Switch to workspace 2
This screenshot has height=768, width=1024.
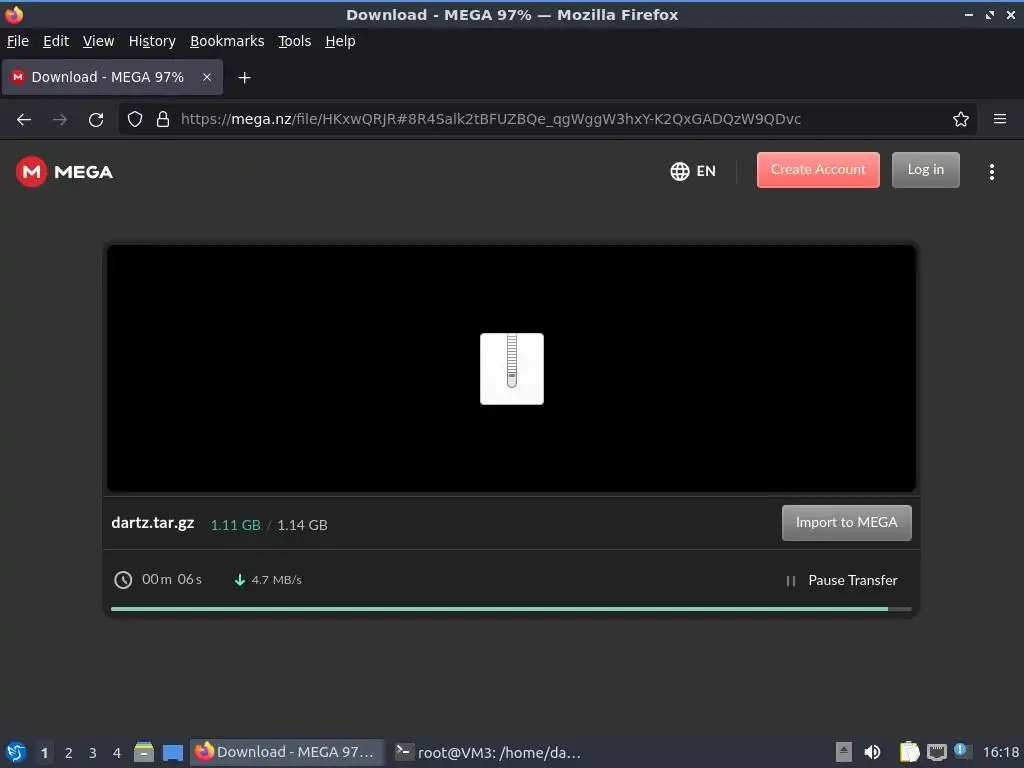point(69,753)
